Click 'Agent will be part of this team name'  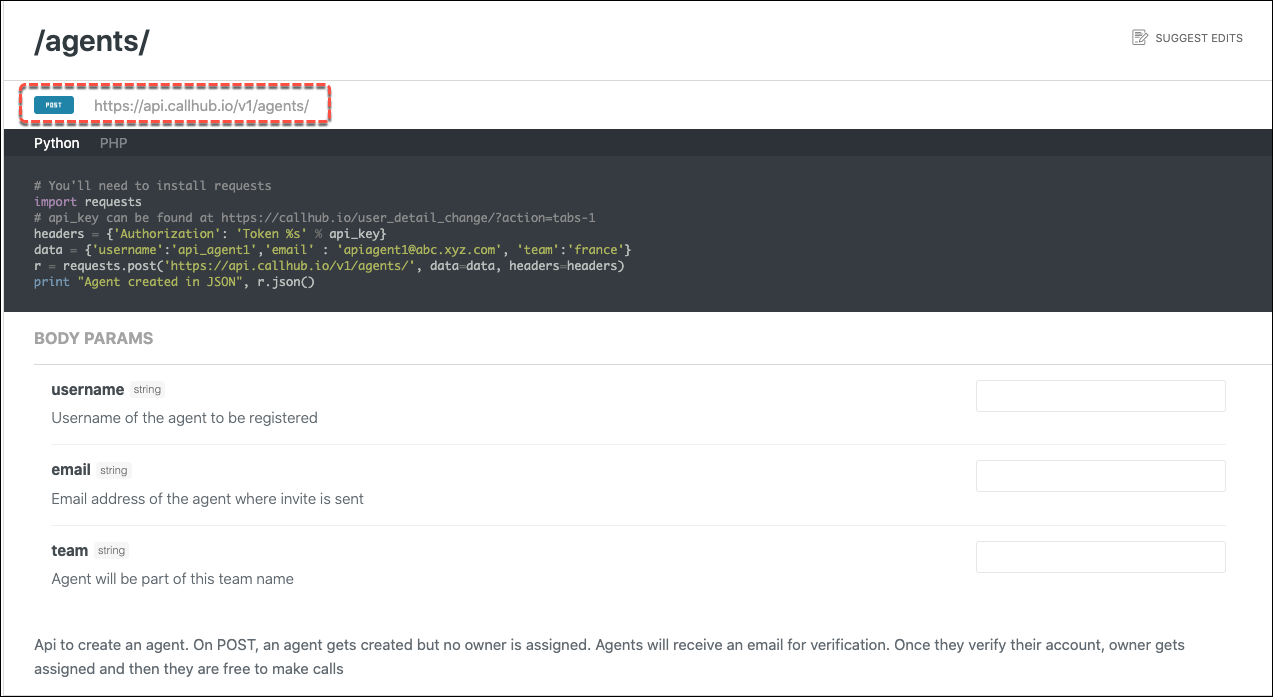[173, 579]
